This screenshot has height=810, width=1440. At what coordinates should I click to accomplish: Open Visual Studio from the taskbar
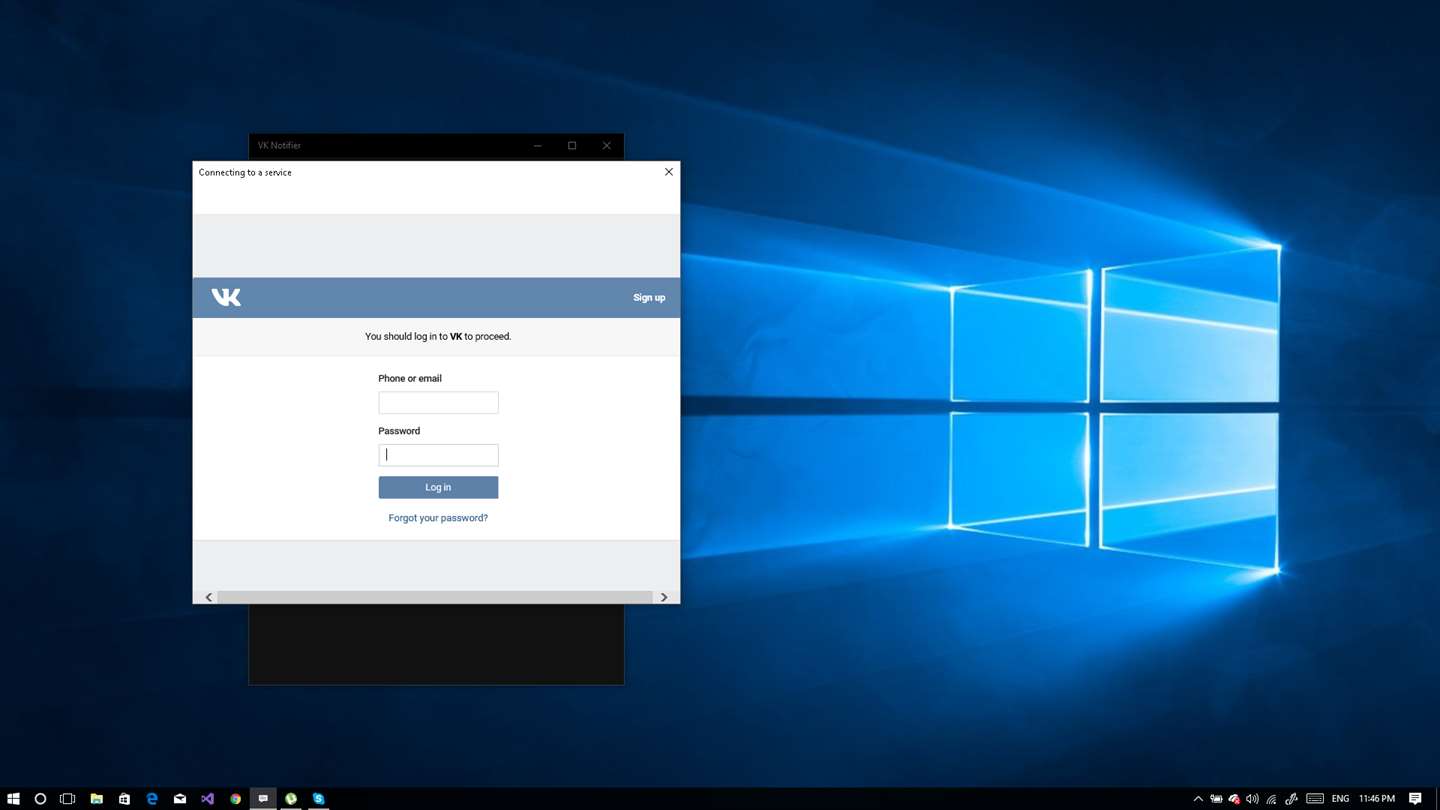[x=207, y=799]
